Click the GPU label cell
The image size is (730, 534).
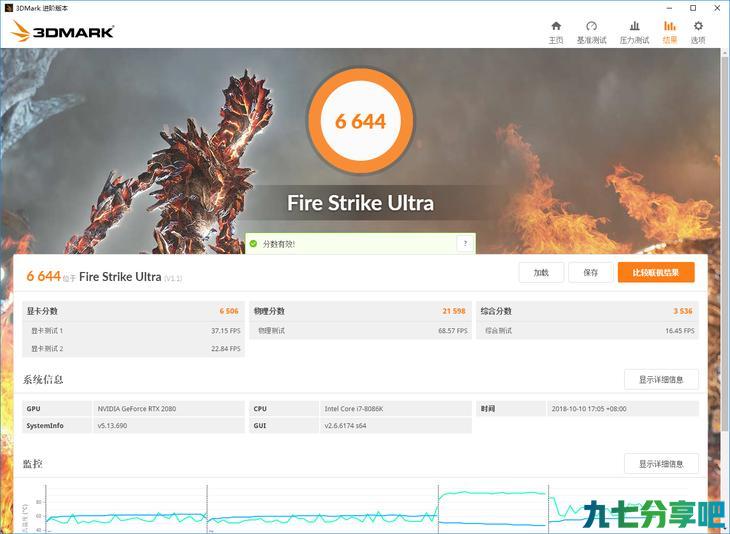57,408
